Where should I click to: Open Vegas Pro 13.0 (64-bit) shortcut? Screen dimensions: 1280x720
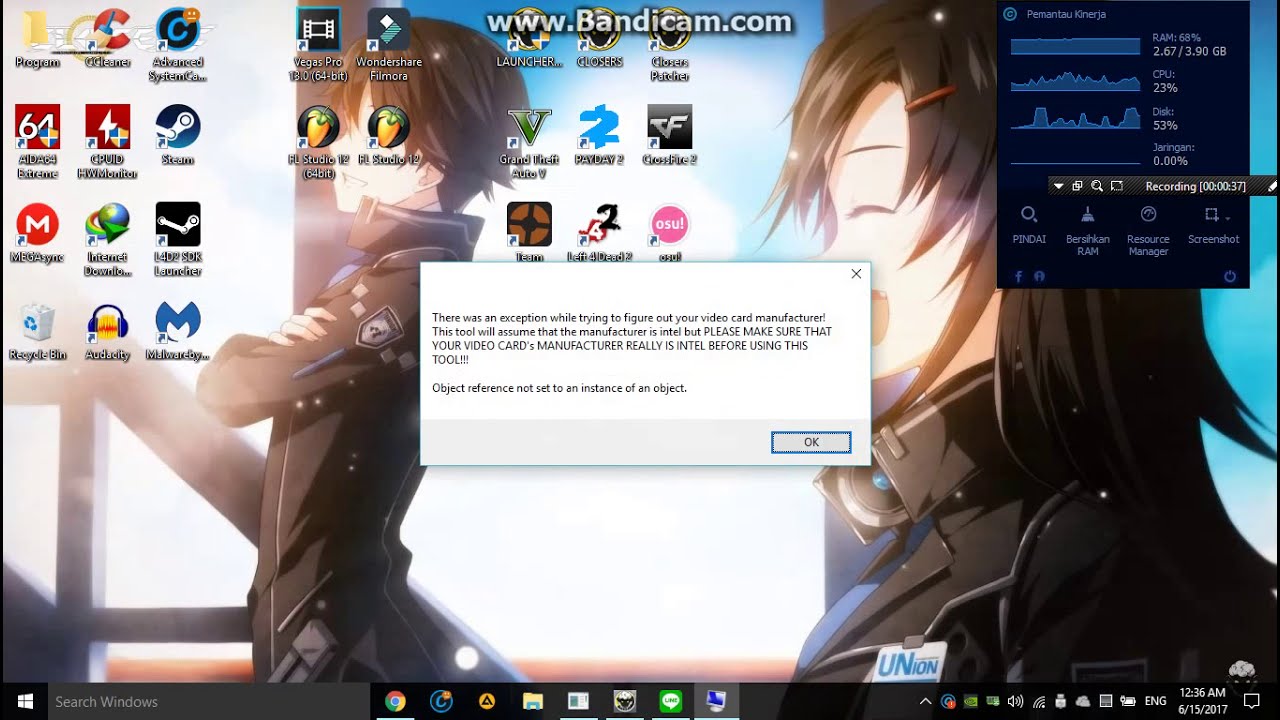click(x=318, y=45)
